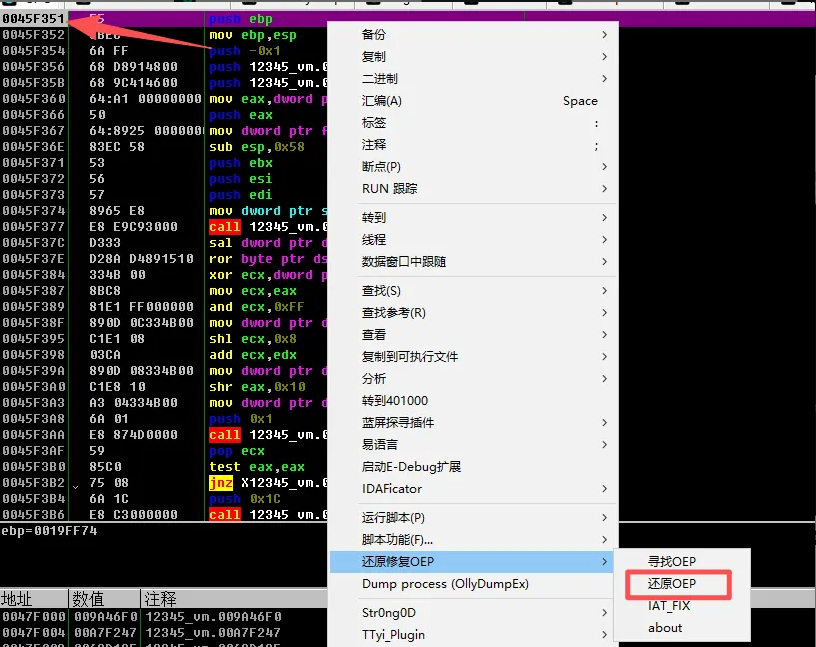
Task: Open the RUN 跟踪 submenu
Action: pos(473,188)
